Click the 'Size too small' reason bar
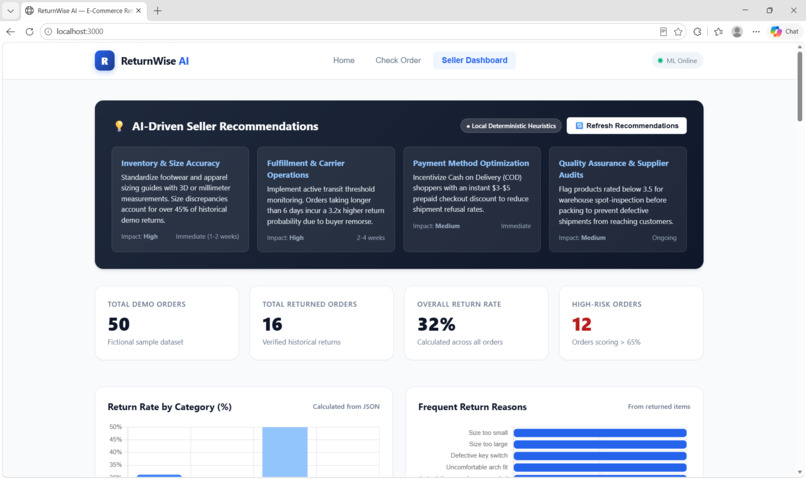Viewport: 806px width, 479px height. pyautogui.click(x=600, y=433)
